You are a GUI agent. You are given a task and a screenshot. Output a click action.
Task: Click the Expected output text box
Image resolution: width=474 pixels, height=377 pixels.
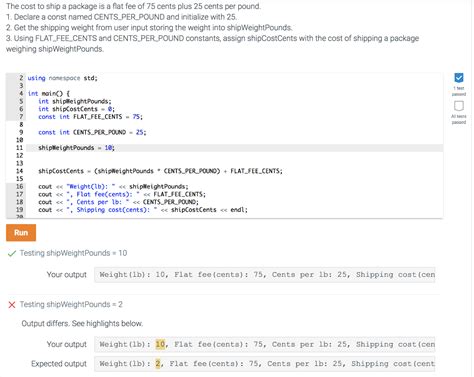(265, 364)
